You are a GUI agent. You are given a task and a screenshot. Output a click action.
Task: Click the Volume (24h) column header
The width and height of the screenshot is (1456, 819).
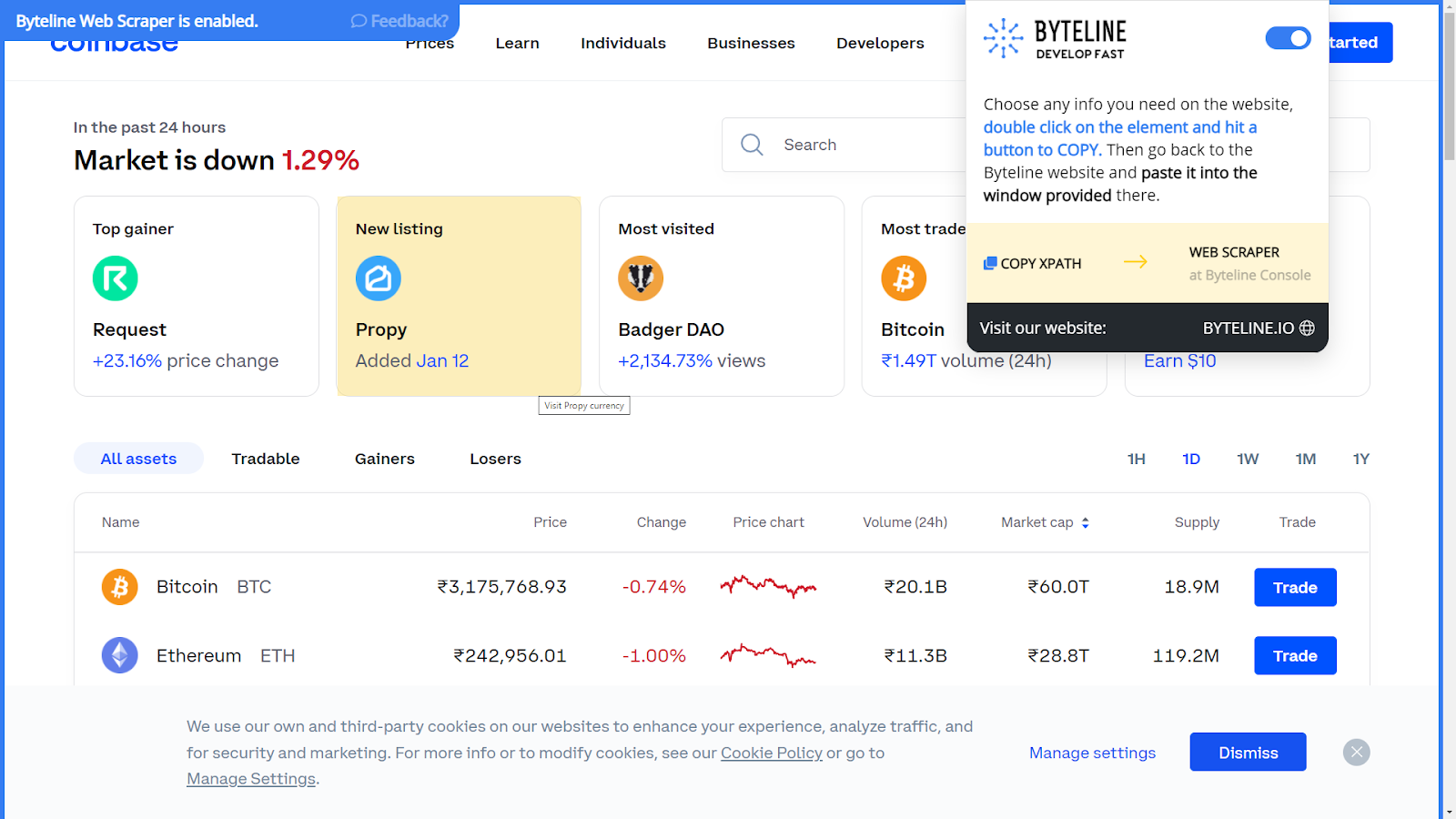click(905, 522)
